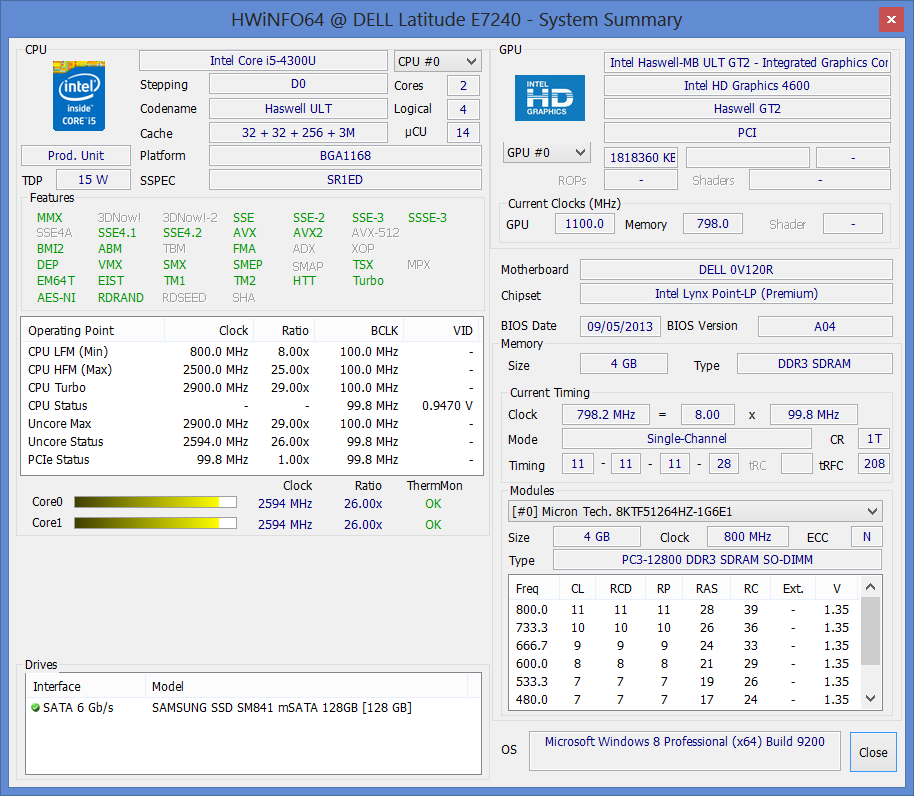Click the memory timings scrollbar up arrow
The height and width of the screenshot is (796, 914).
pyautogui.click(x=870, y=587)
